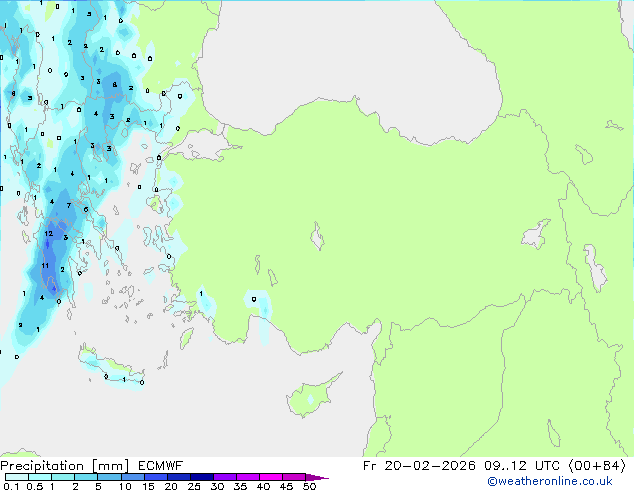The image size is (634, 490).
Task: Click the '(00+84)' forecast step text
Action: 597,466
